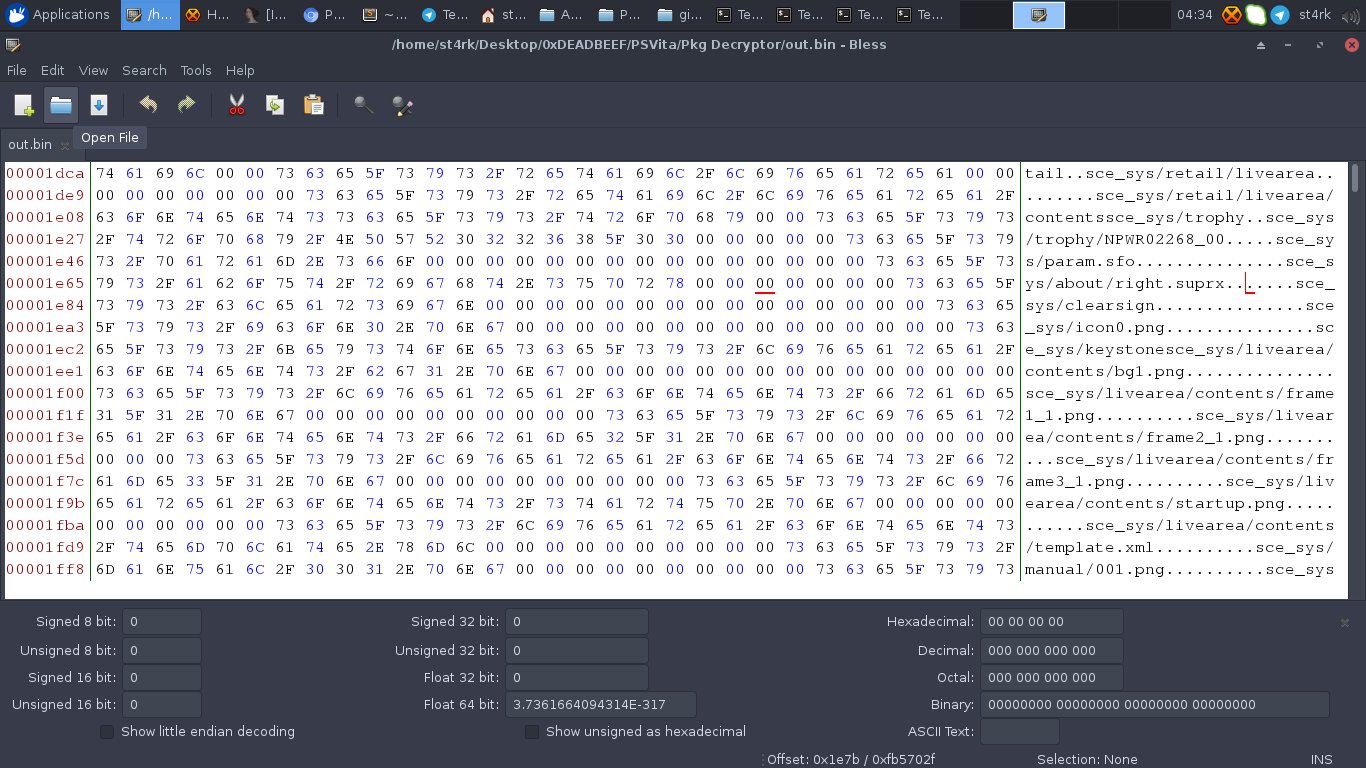This screenshot has width=1366, height=768.
Task: Save the file using the download-arrow icon
Action: coord(98,105)
